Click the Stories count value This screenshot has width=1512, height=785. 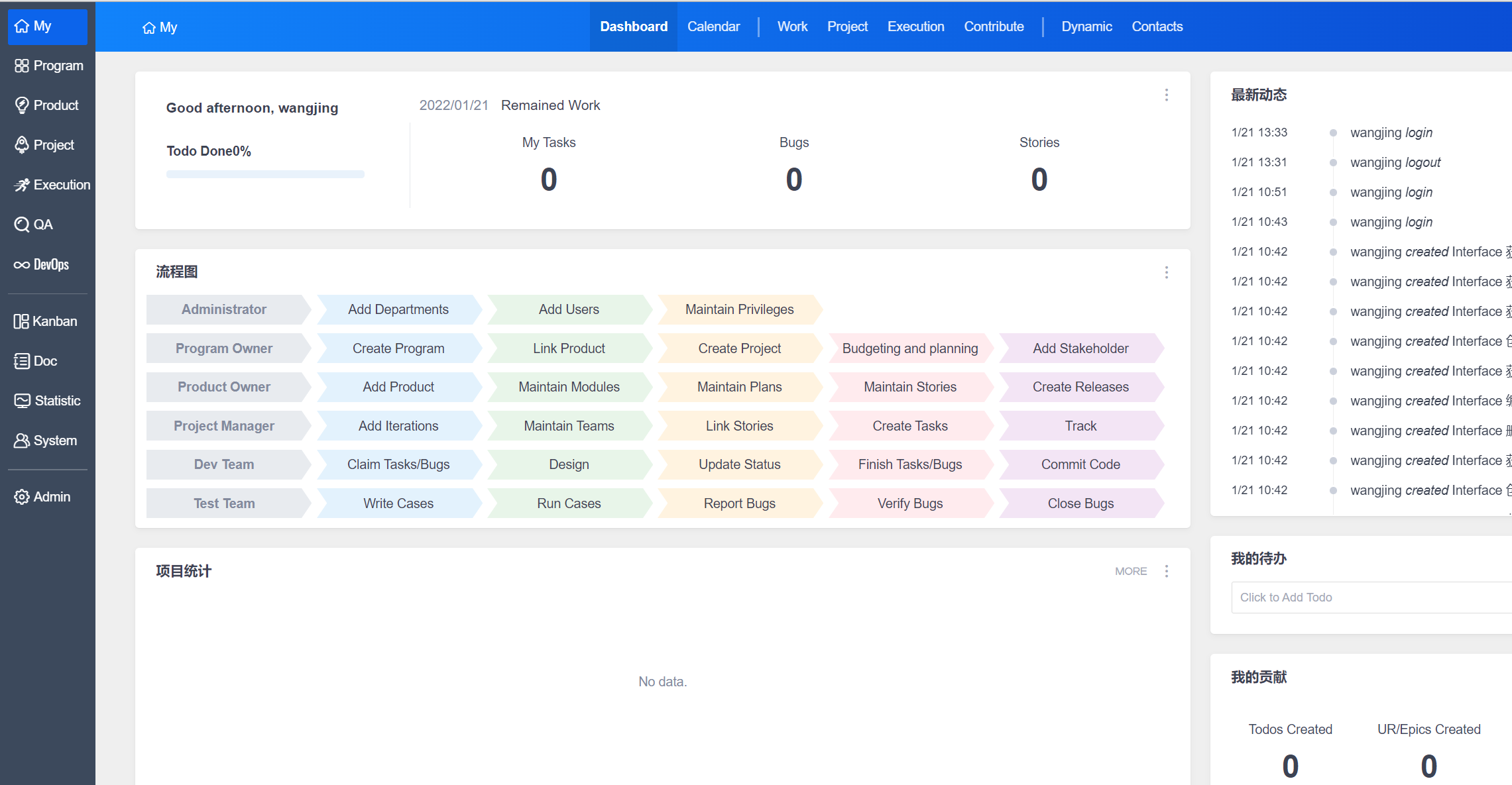tap(1039, 180)
